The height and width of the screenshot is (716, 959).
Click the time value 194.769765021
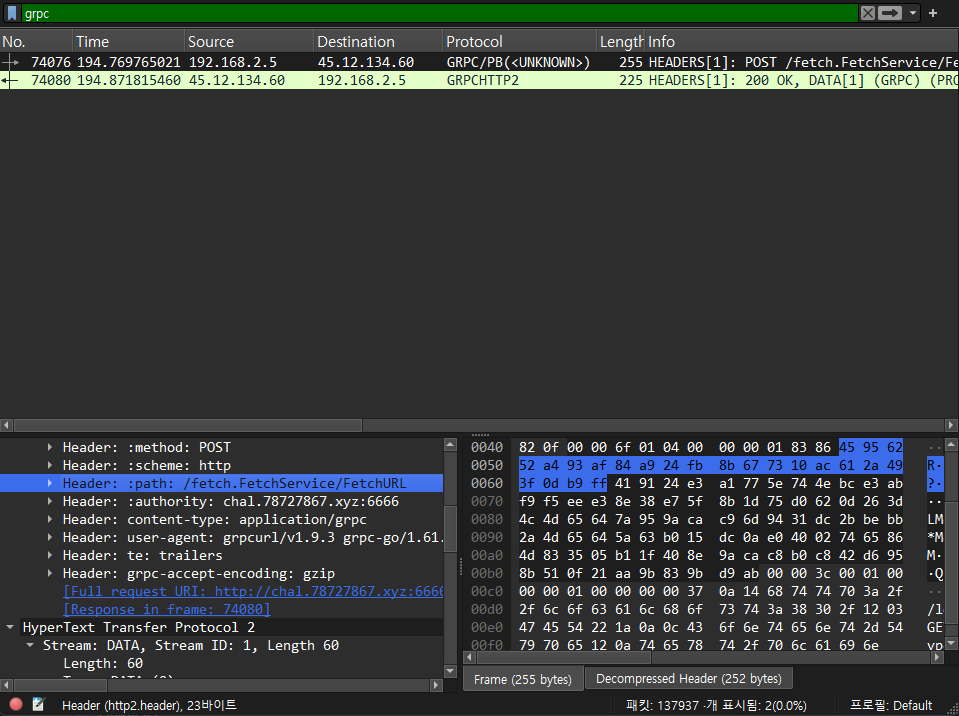pyautogui.click(x=128, y=62)
